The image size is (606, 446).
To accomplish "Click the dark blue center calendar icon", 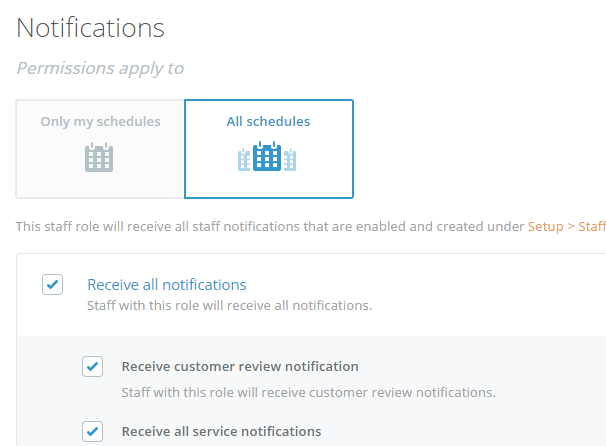I will (267, 156).
